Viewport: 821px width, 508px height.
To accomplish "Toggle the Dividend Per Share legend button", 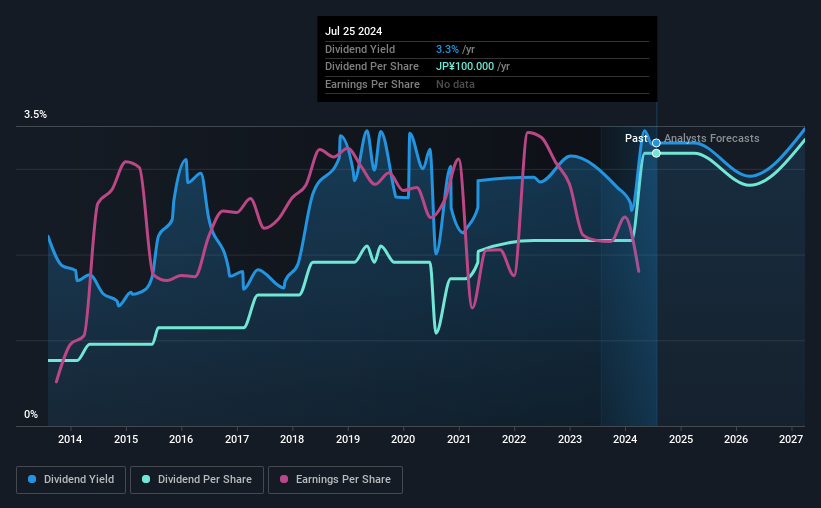I will [197, 480].
